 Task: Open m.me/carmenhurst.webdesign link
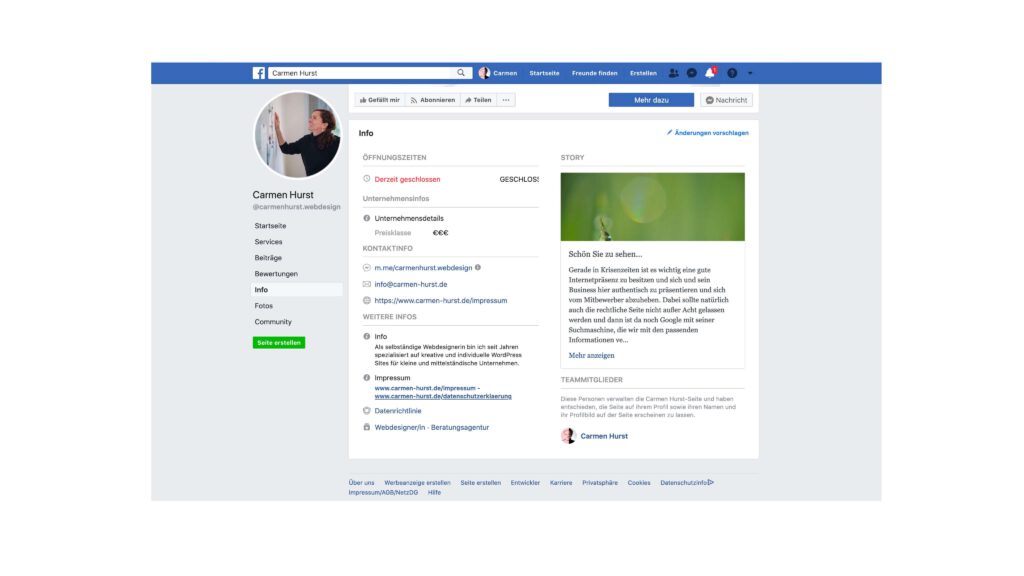423,268
